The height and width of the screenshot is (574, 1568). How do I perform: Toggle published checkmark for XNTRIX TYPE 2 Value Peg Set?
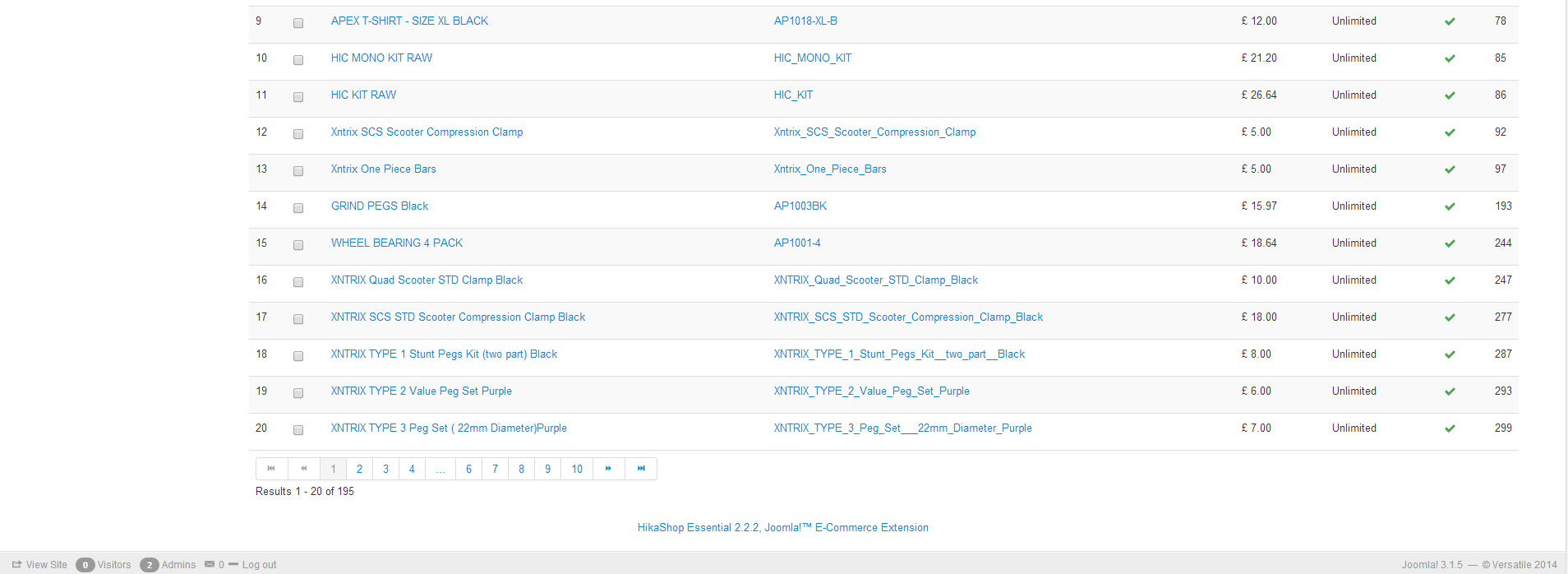tap(1450, 391)
